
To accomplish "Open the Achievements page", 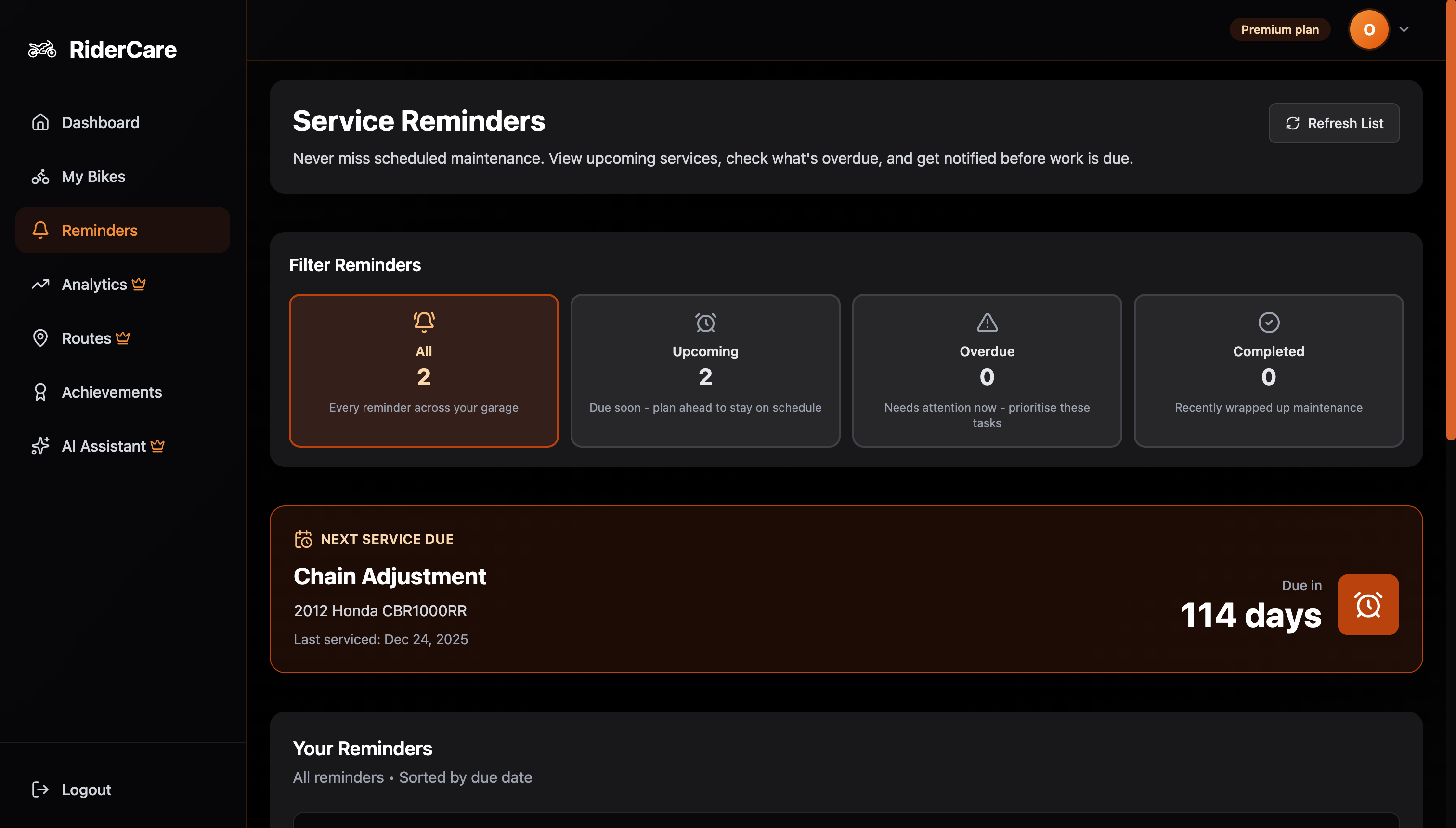I will (x=112, y=392).
